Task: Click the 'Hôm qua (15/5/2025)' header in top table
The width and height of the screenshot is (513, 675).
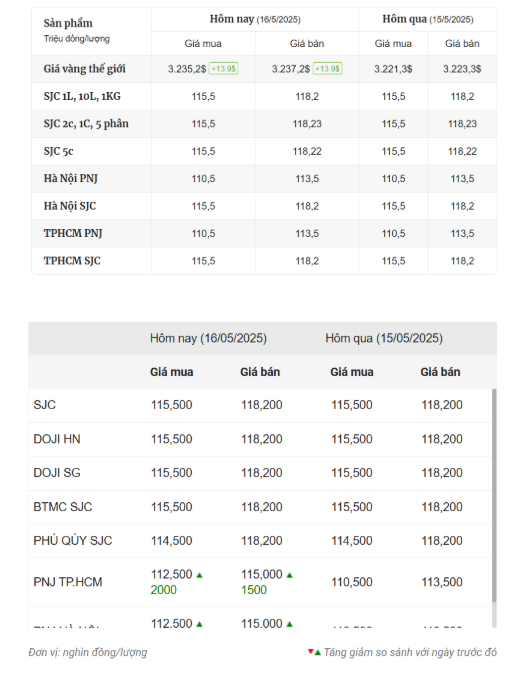Action: point(428,19)
